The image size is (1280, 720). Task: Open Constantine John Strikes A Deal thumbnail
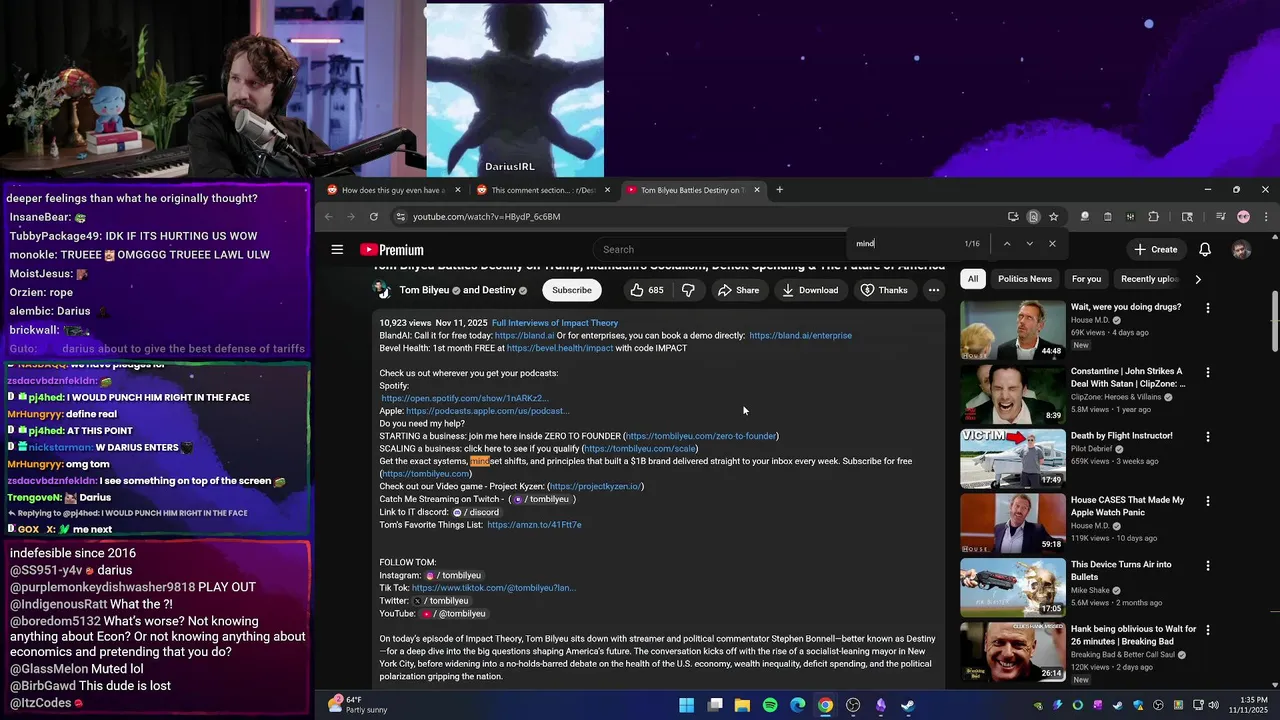(1013, 394)
